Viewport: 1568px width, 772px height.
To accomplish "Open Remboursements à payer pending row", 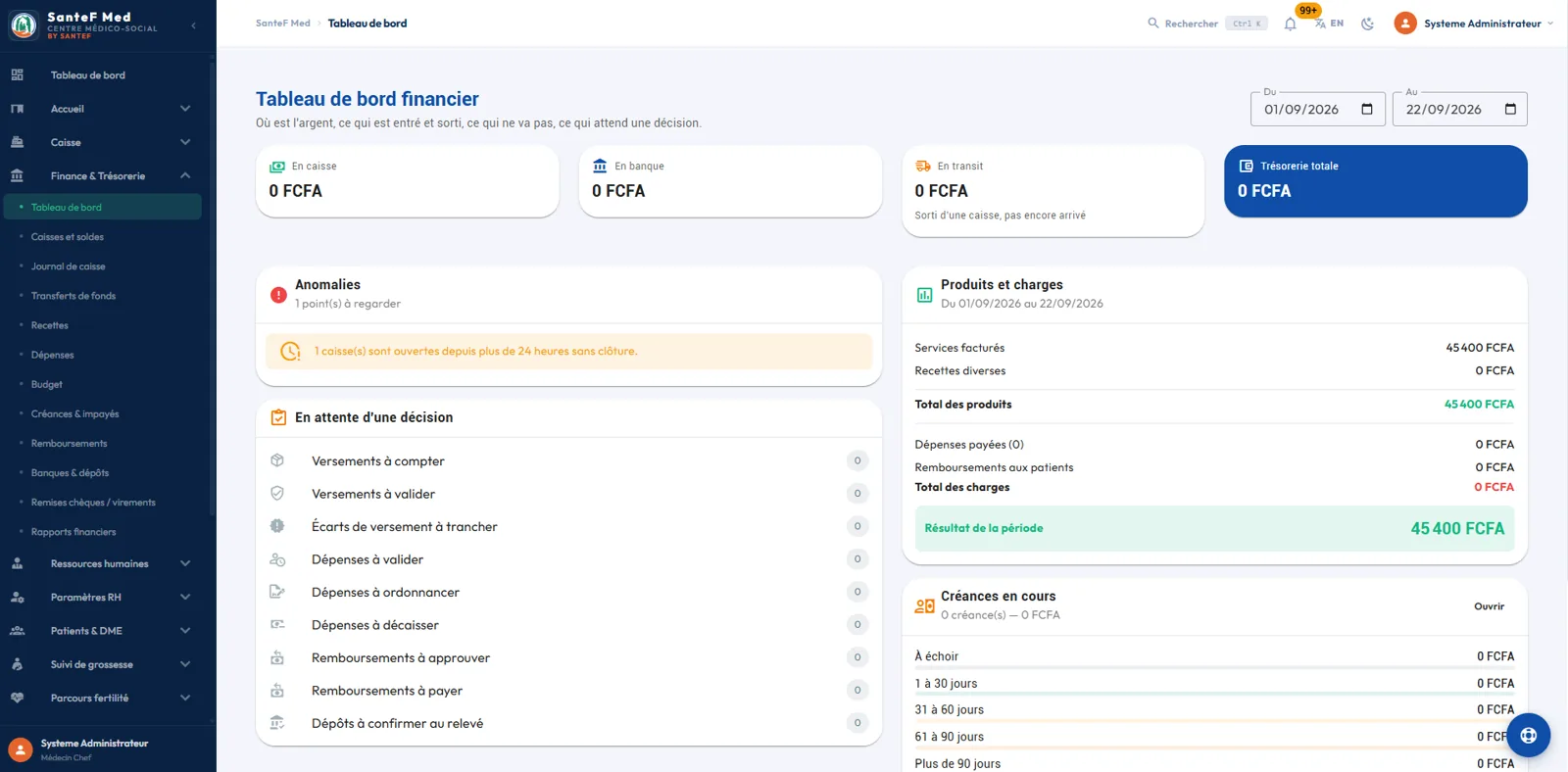I will tap(568, 691).
